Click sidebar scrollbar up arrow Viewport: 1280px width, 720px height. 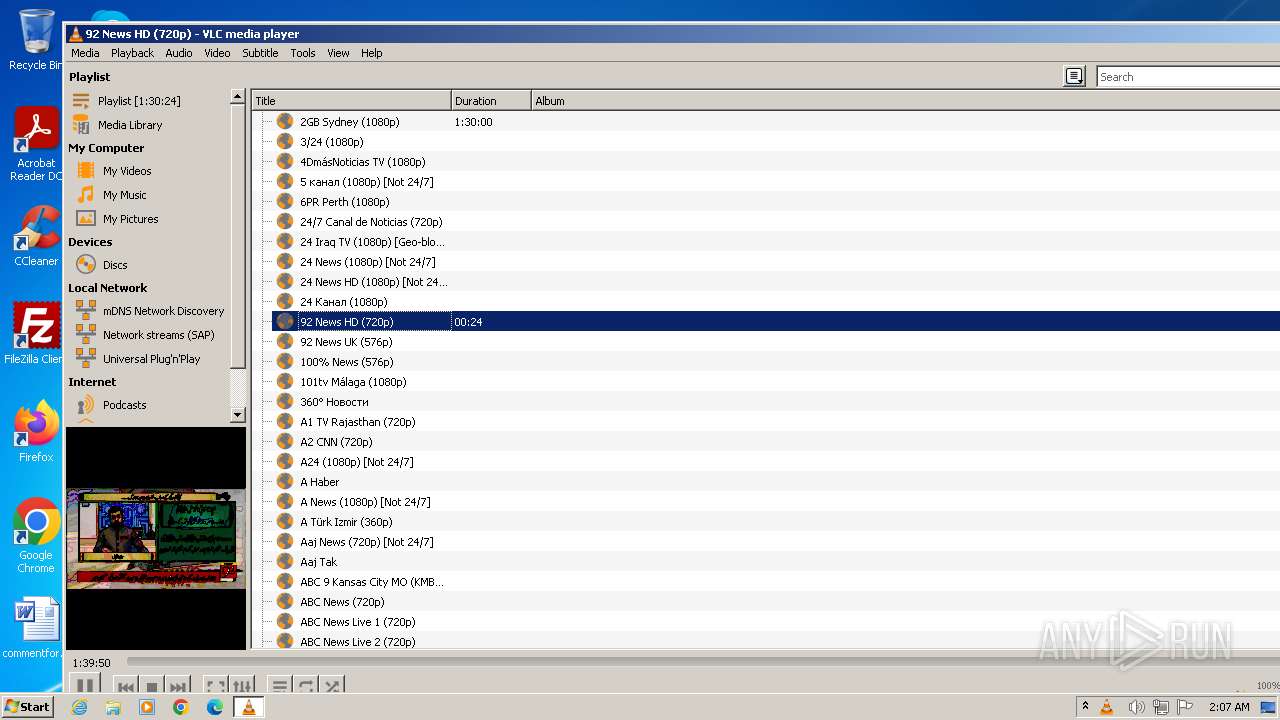pyautogui.click(x=237, y=97)
